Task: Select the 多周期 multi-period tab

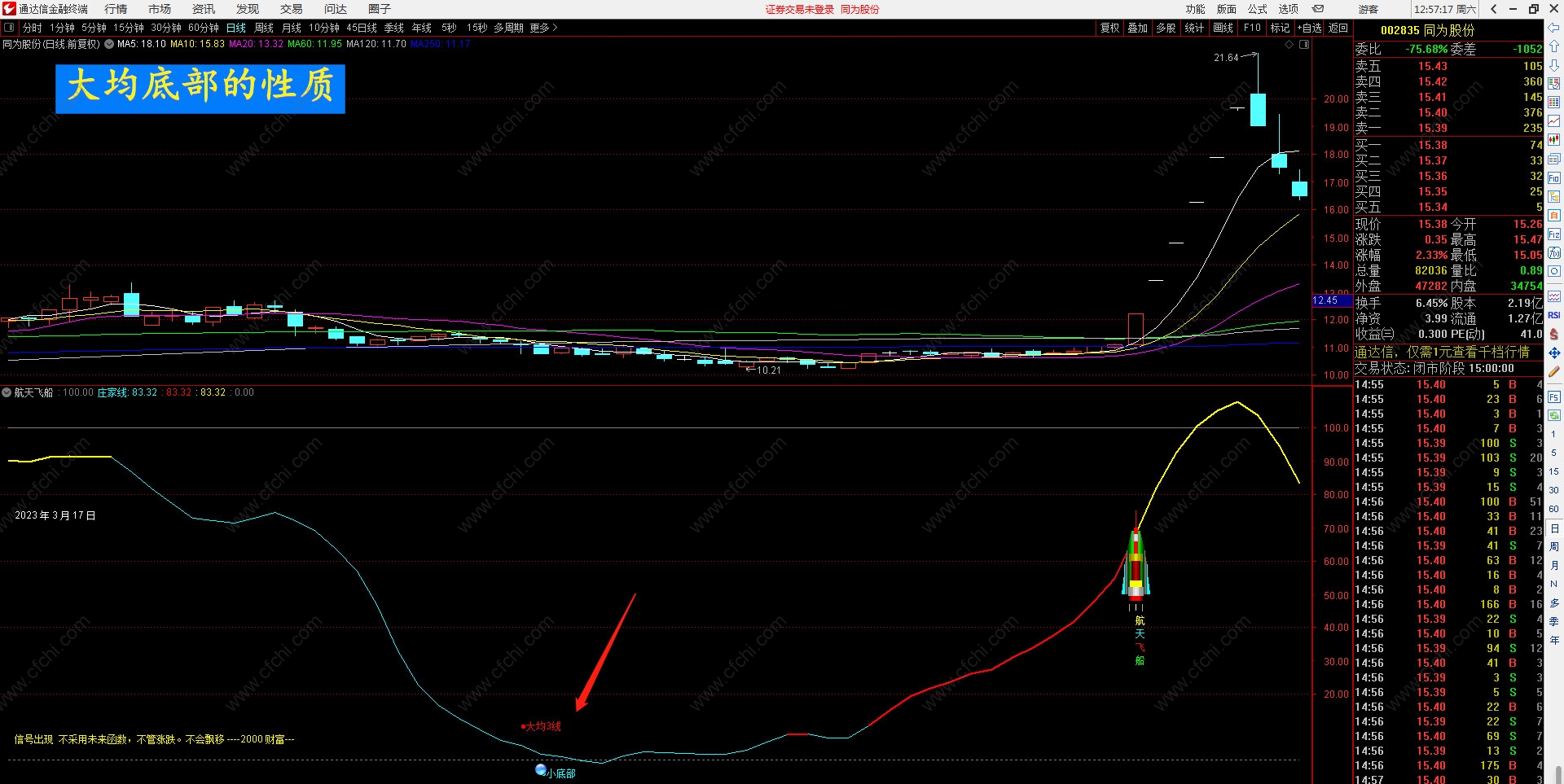Action: 508,28
